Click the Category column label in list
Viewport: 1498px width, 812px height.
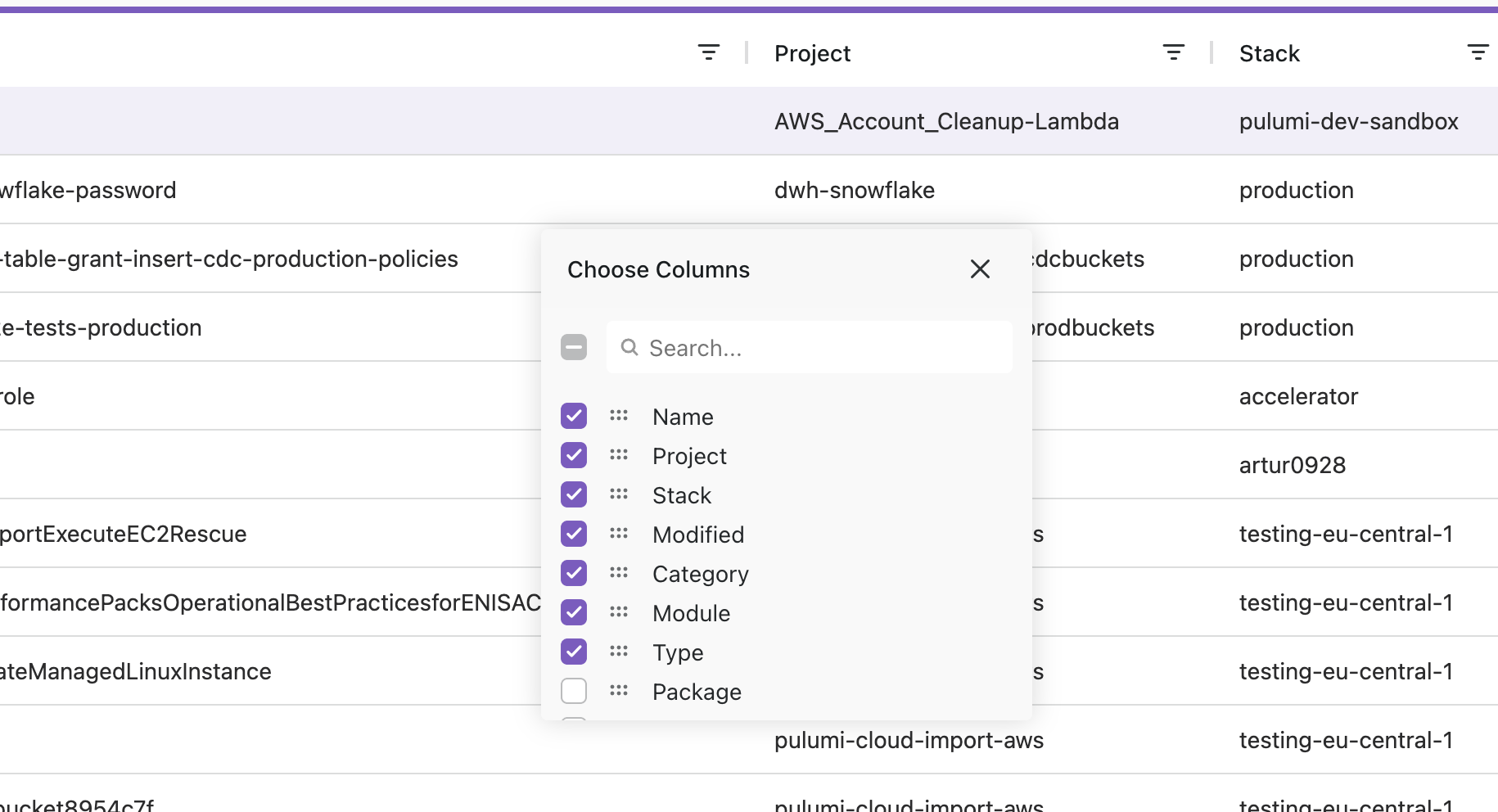701,574
